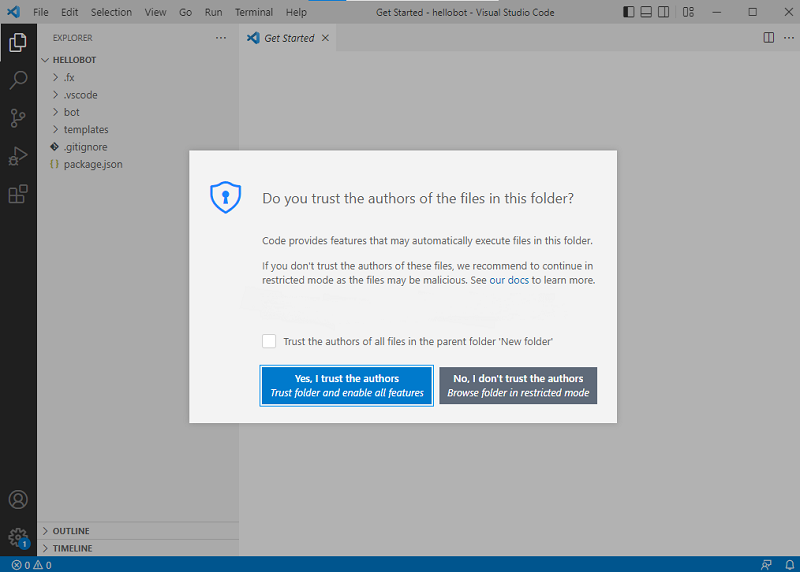800x572 pixels.
Task: Open the Selection menu
Action: [111, 12]
